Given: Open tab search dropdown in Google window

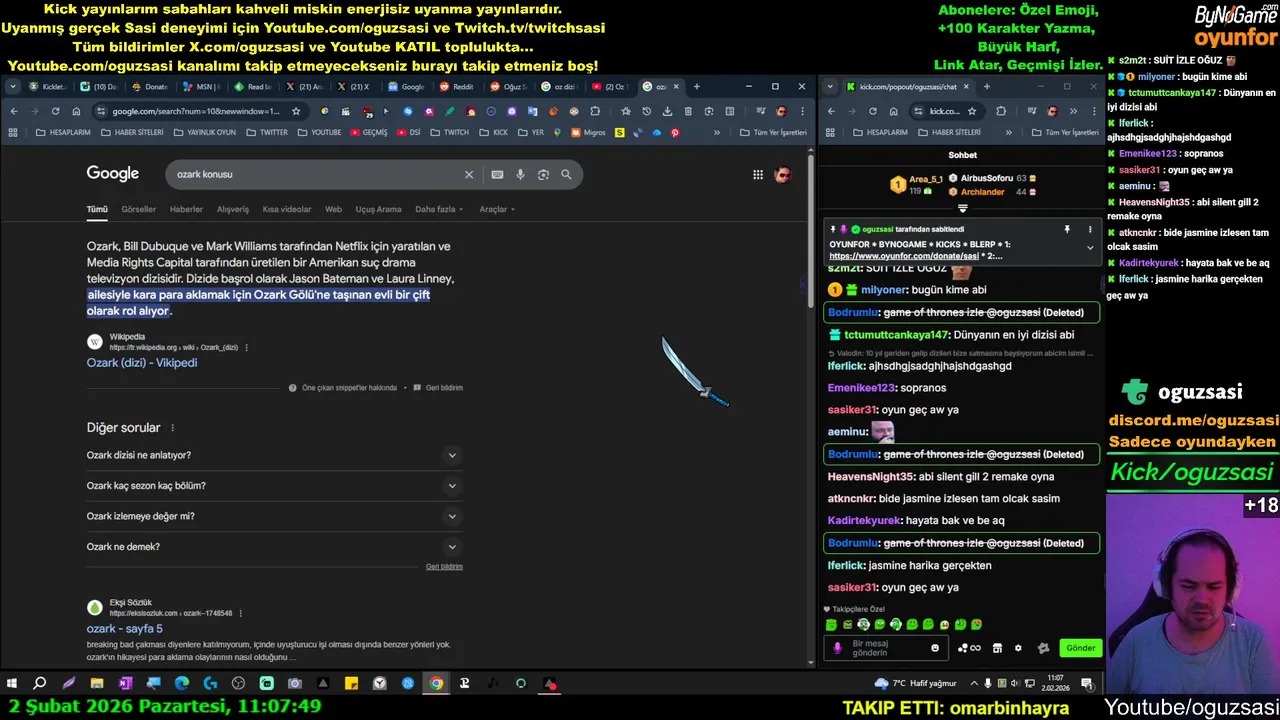Looking at the screenshot, I should coord(13,87).
